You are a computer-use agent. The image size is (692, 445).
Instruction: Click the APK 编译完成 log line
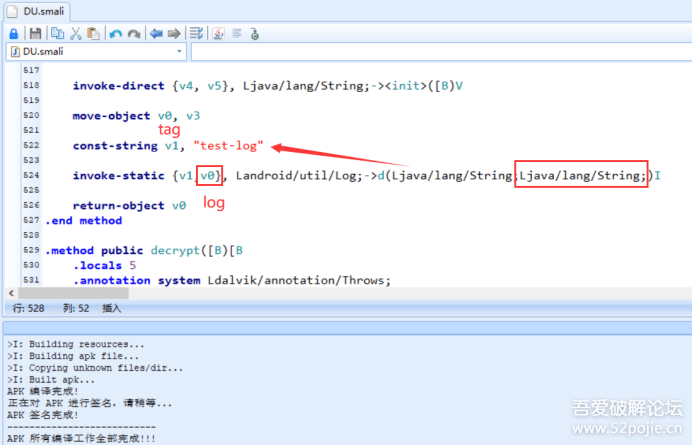[x=43, y=392]
